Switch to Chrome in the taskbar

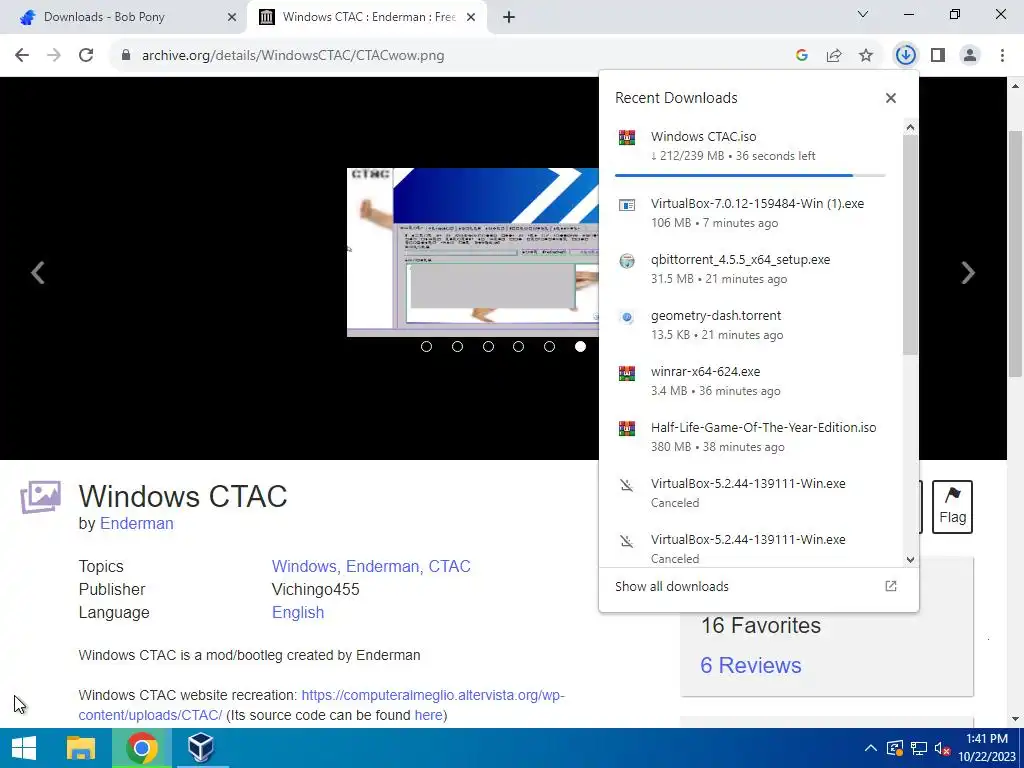[x=142, y=748]
